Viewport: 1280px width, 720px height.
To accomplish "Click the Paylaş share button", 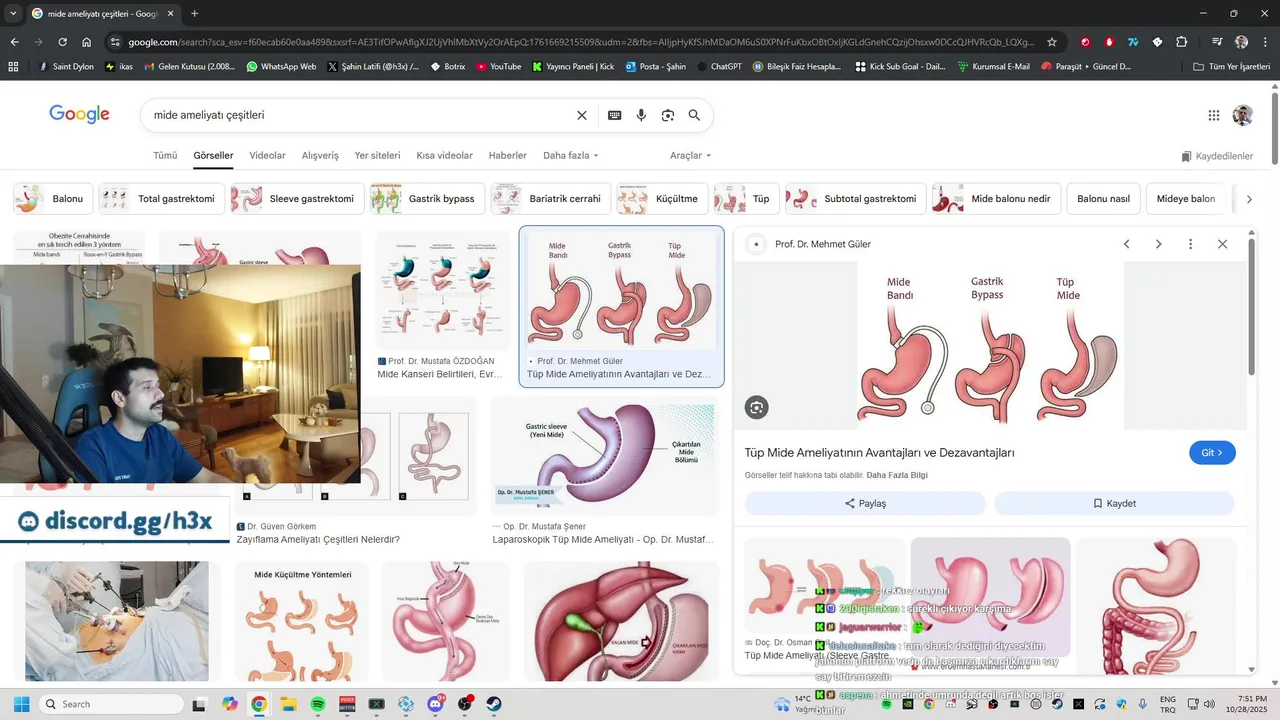I will [865, 503].
